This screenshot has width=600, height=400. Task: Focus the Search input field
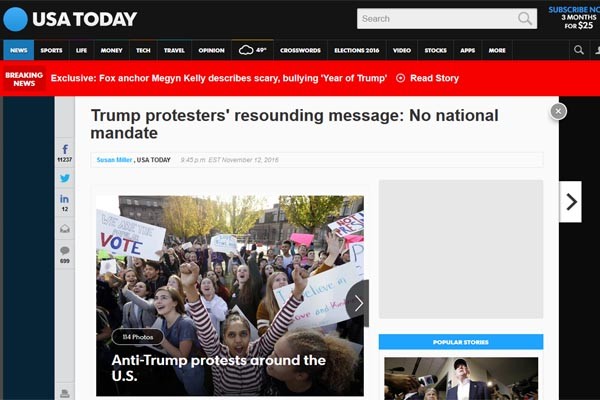437,18
